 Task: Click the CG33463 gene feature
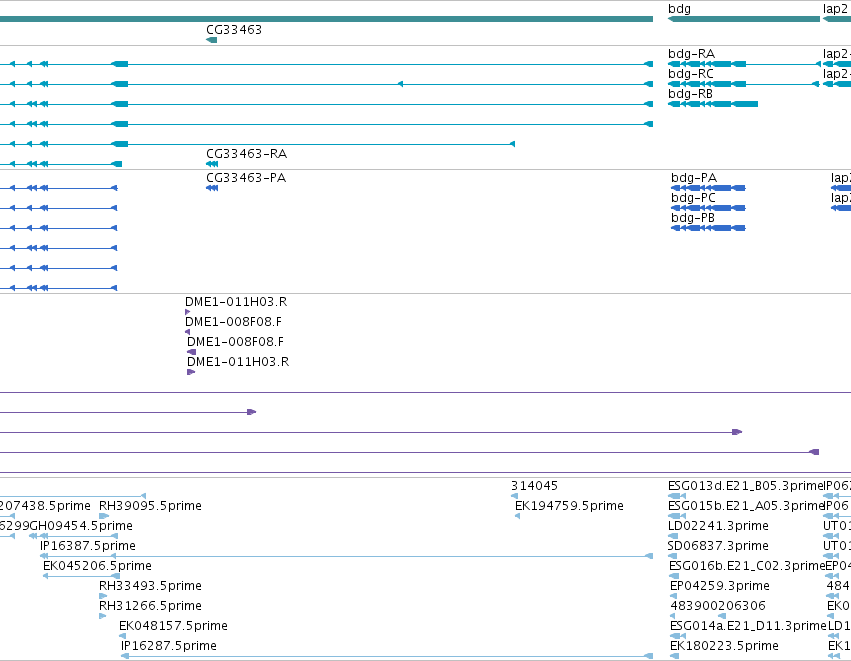click(x=212, y=40)
